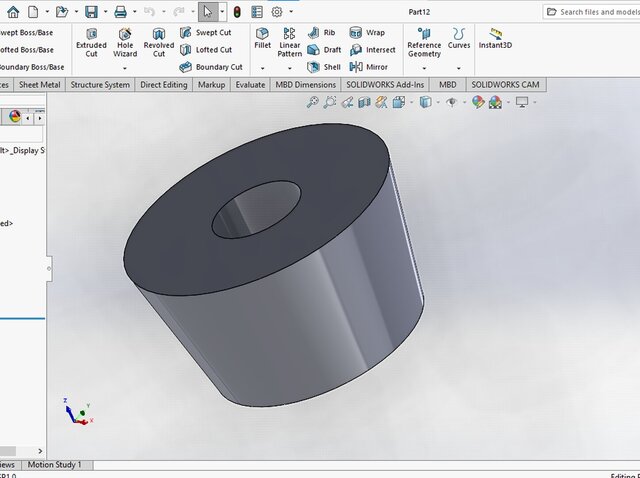Switch to the Sheet Metal tab
This screenshot has height=478, width=640.
pos(40,85)
